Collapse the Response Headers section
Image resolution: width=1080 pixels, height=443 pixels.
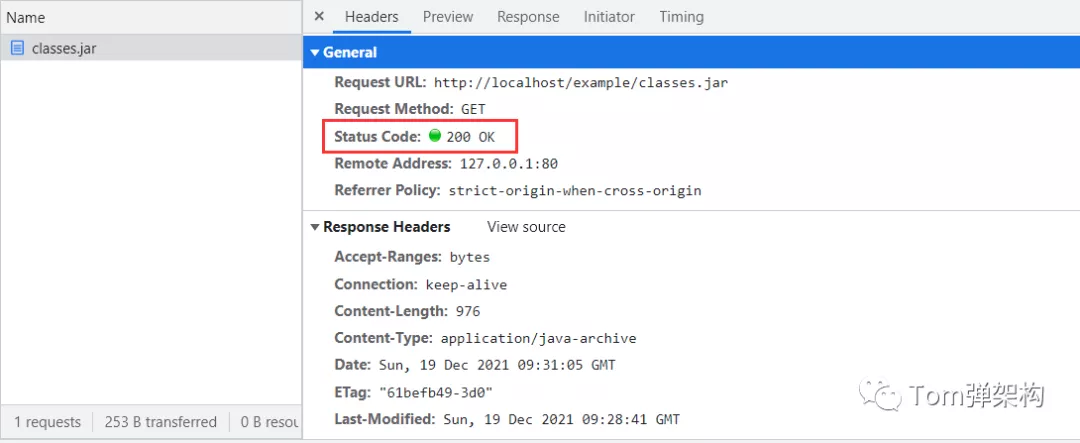pos(315,227)
